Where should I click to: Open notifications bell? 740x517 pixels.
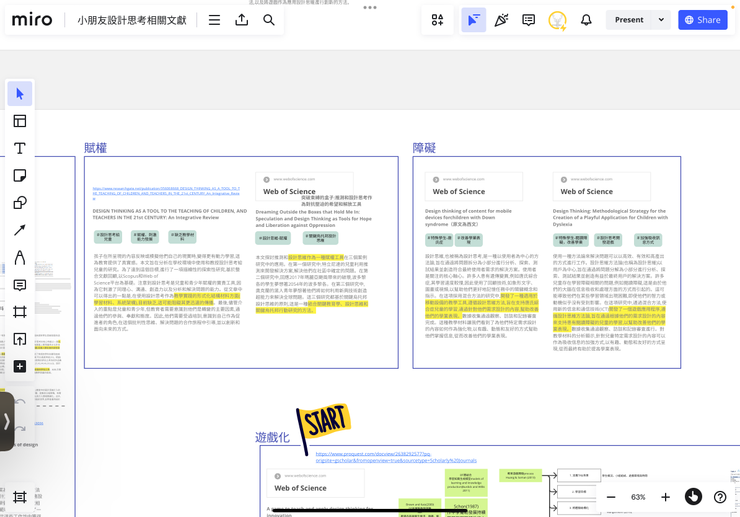click(x=586, y=20)
